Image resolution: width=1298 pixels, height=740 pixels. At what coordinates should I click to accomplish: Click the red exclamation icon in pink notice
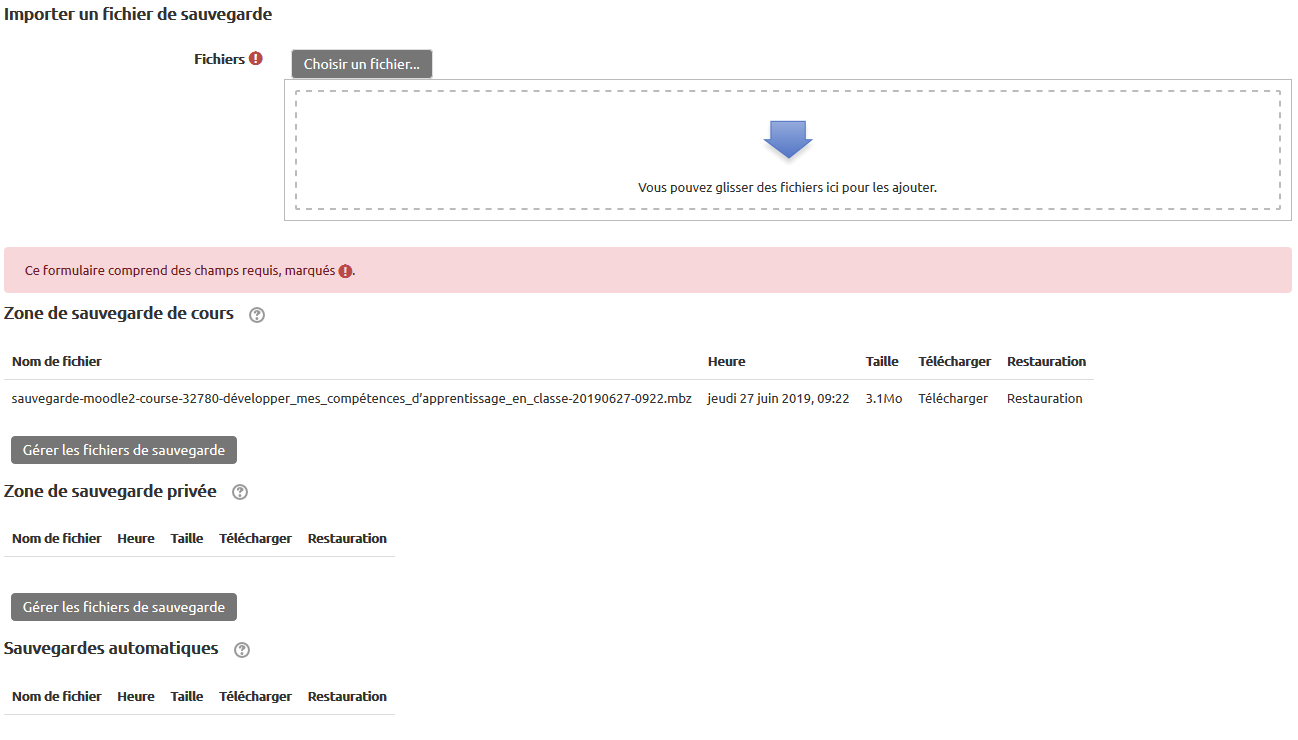point(345,271)
